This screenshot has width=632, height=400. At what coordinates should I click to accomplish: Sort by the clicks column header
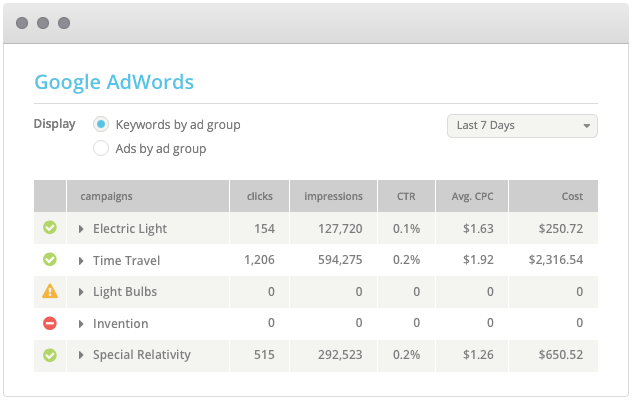click(x=259, y=196)
